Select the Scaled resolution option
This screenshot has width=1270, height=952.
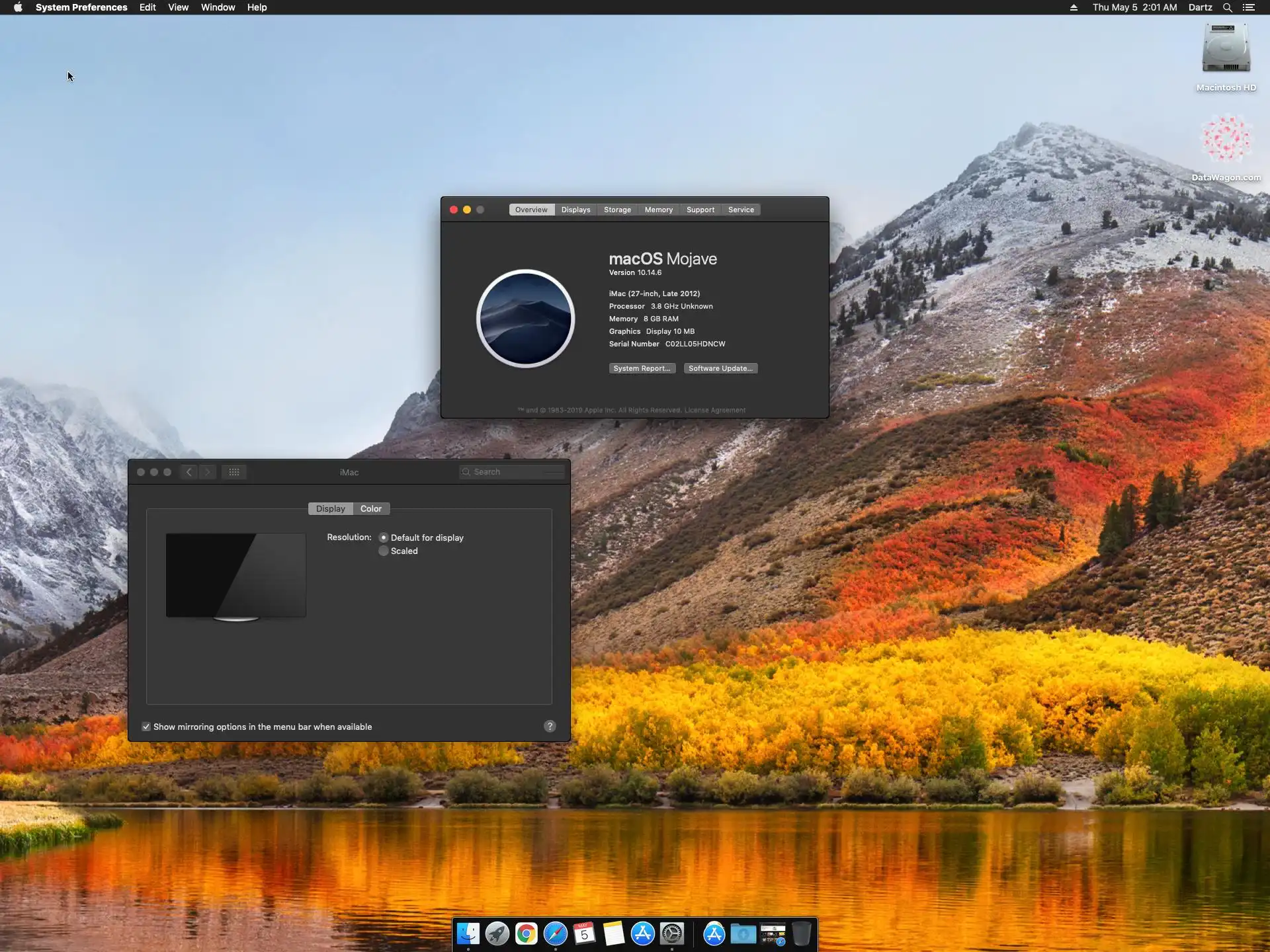(x=384, y=551)
